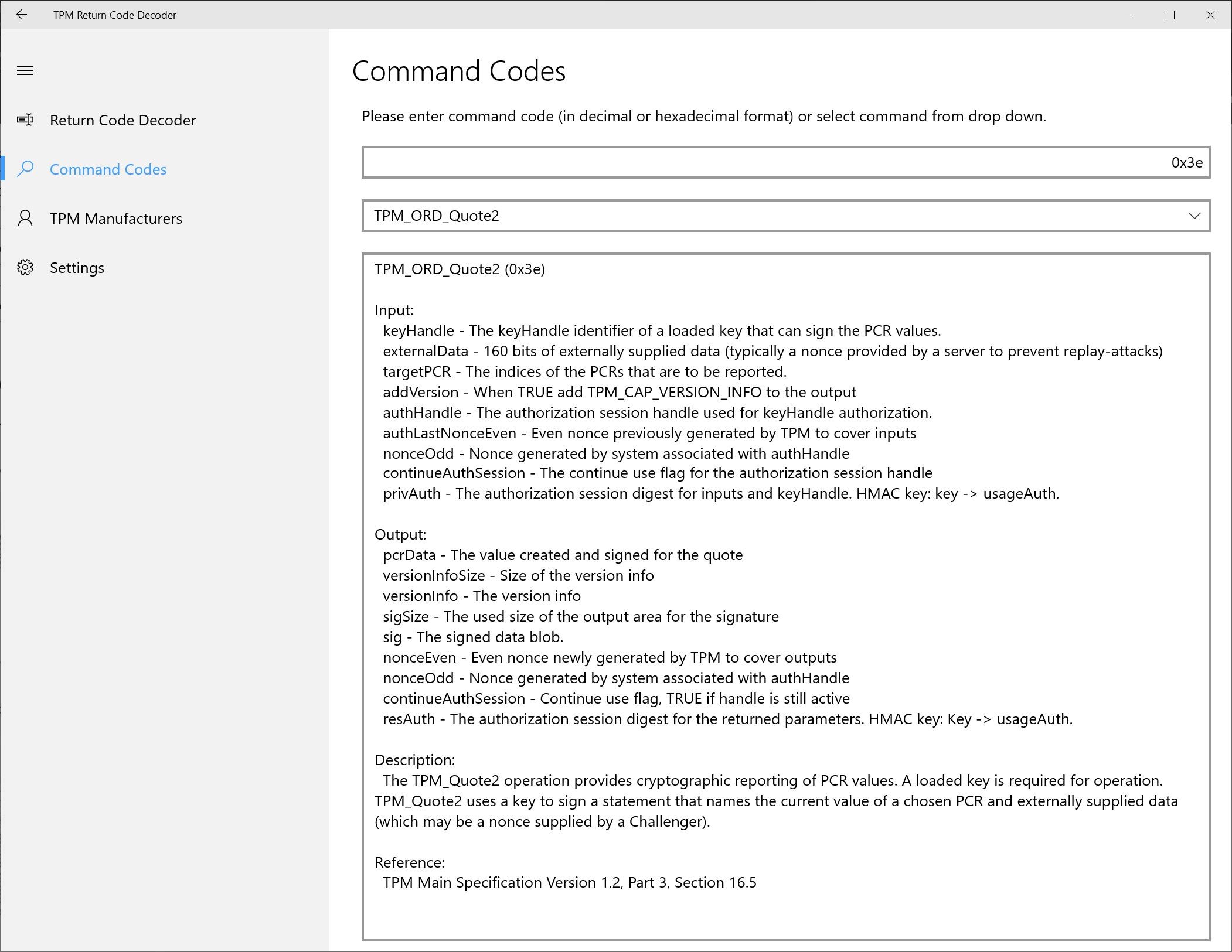Click the Settings gear icon
The image size is (1232, 952).
(x=25, y=268)
